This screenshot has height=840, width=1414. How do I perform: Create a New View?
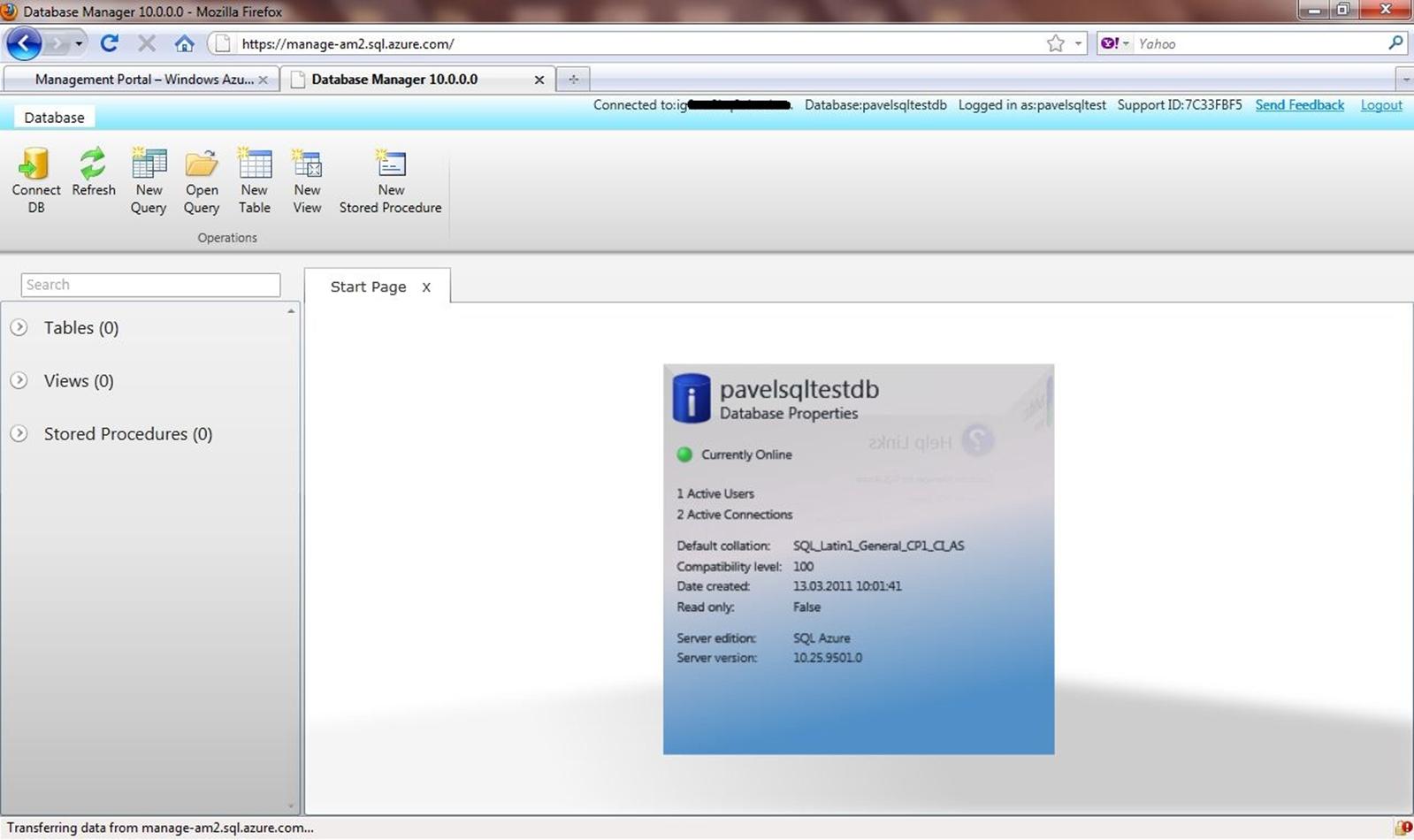pyautogui.click(x=307, y=165)
